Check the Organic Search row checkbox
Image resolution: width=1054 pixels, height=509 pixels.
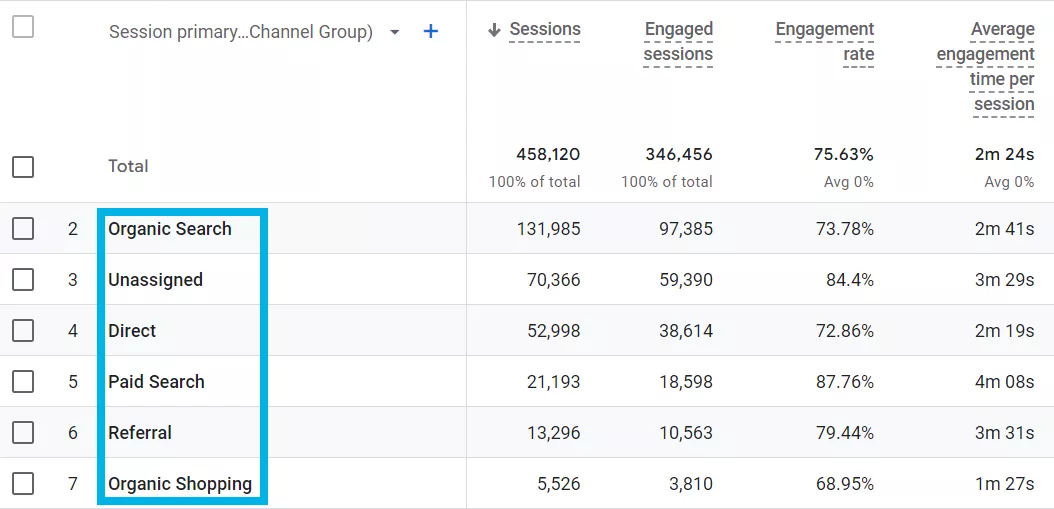23,229
